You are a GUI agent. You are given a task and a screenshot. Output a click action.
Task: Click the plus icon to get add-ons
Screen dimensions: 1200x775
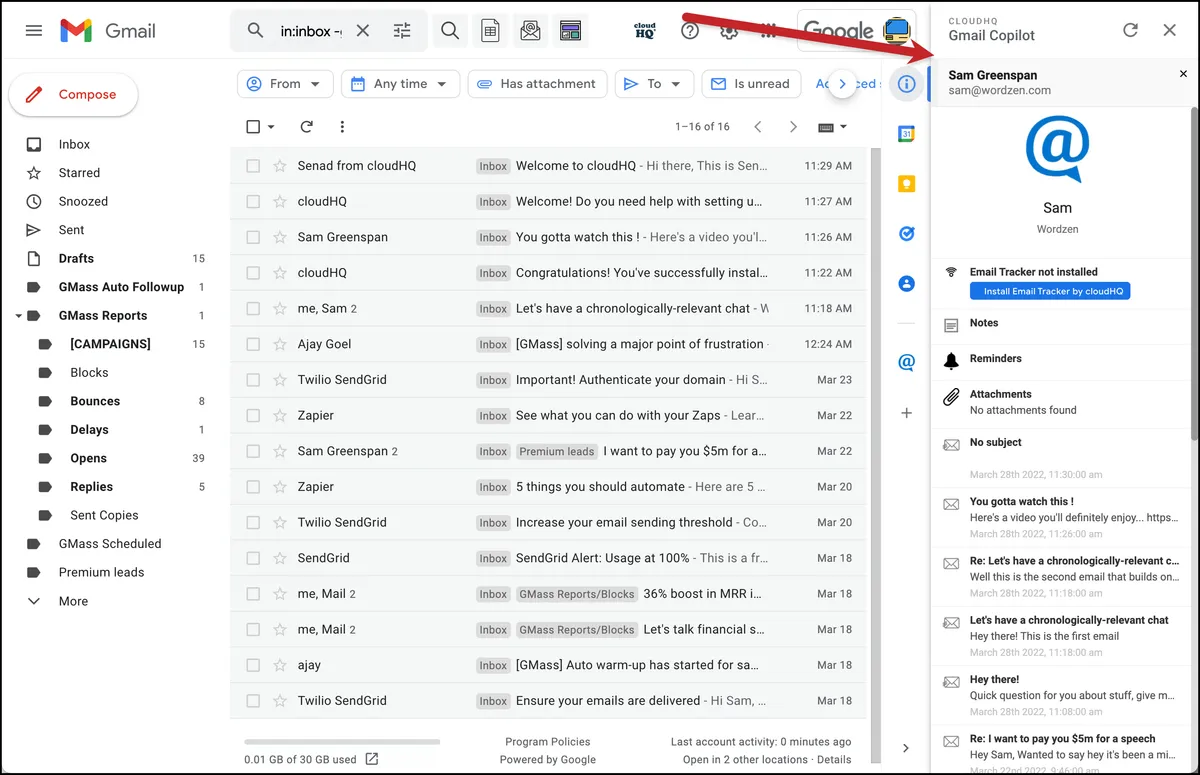click(907, 412)
